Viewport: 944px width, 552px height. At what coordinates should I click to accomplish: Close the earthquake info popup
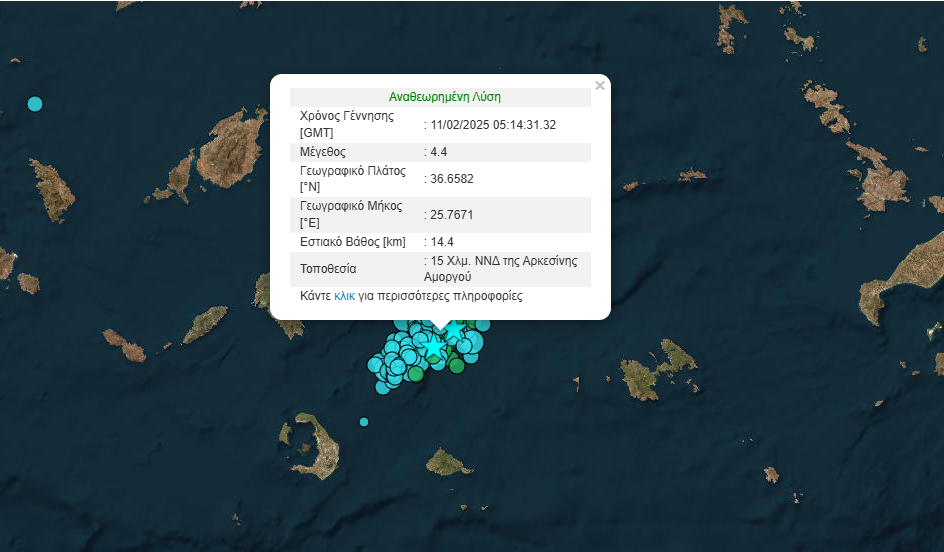coord(600,86)
